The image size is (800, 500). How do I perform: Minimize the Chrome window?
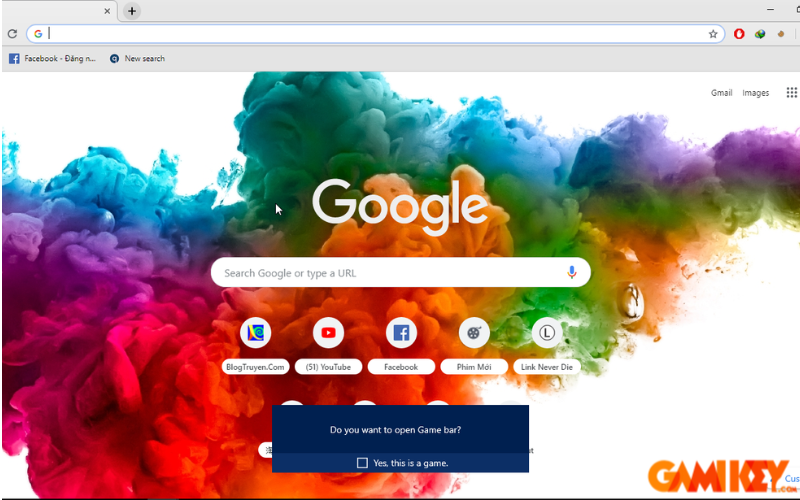click(x=770, y=10)
